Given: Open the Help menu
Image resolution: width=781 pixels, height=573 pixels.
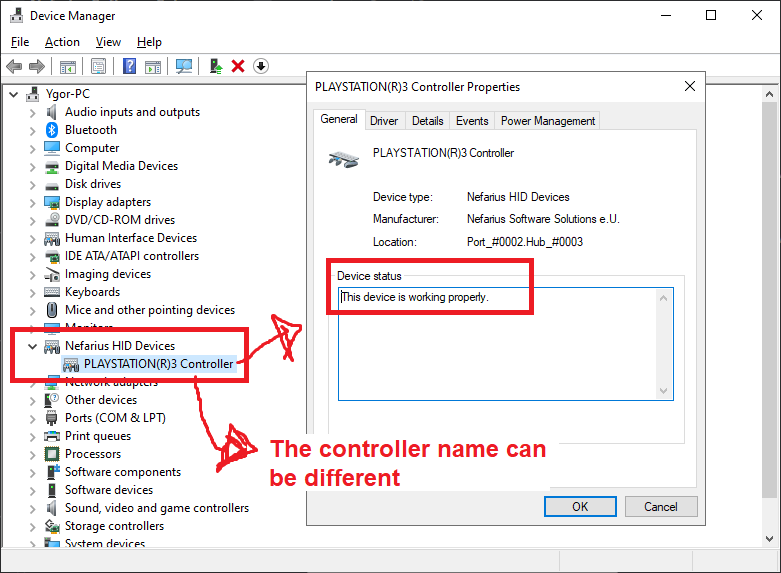Looking at the screenshot, I should [x=149, y=42].
